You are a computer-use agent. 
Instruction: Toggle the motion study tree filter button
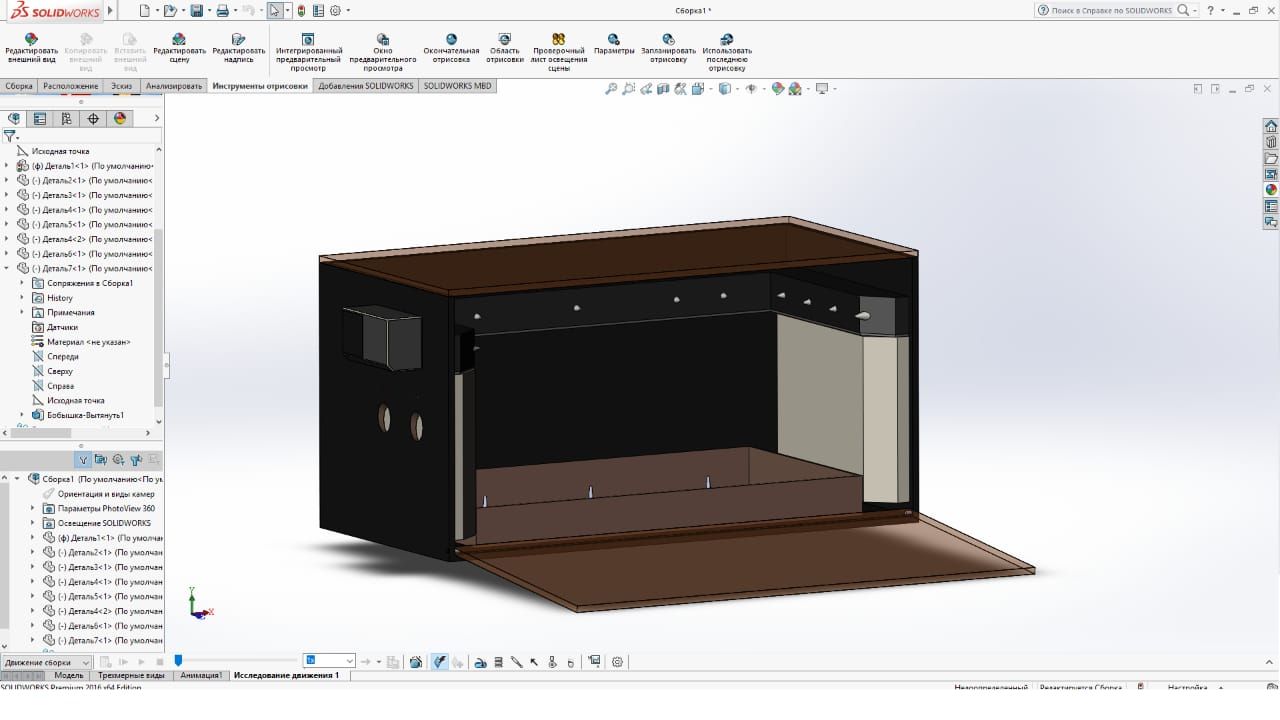coord(84,460)
